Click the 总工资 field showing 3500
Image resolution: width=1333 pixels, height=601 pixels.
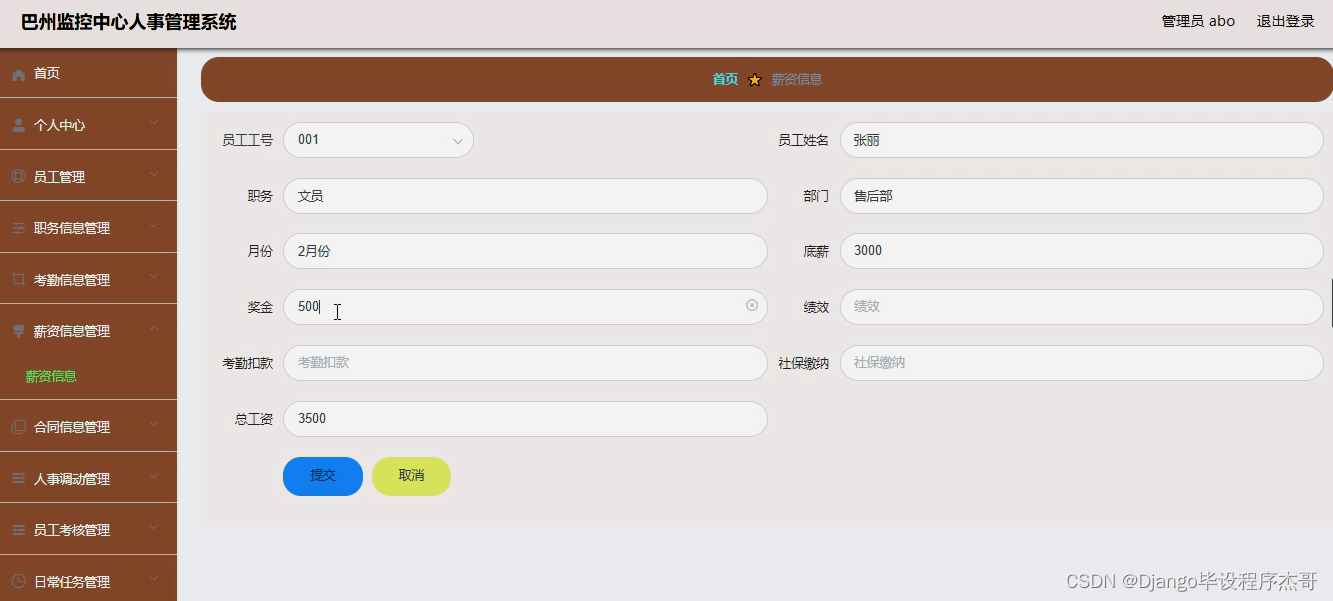coord(525,419)
